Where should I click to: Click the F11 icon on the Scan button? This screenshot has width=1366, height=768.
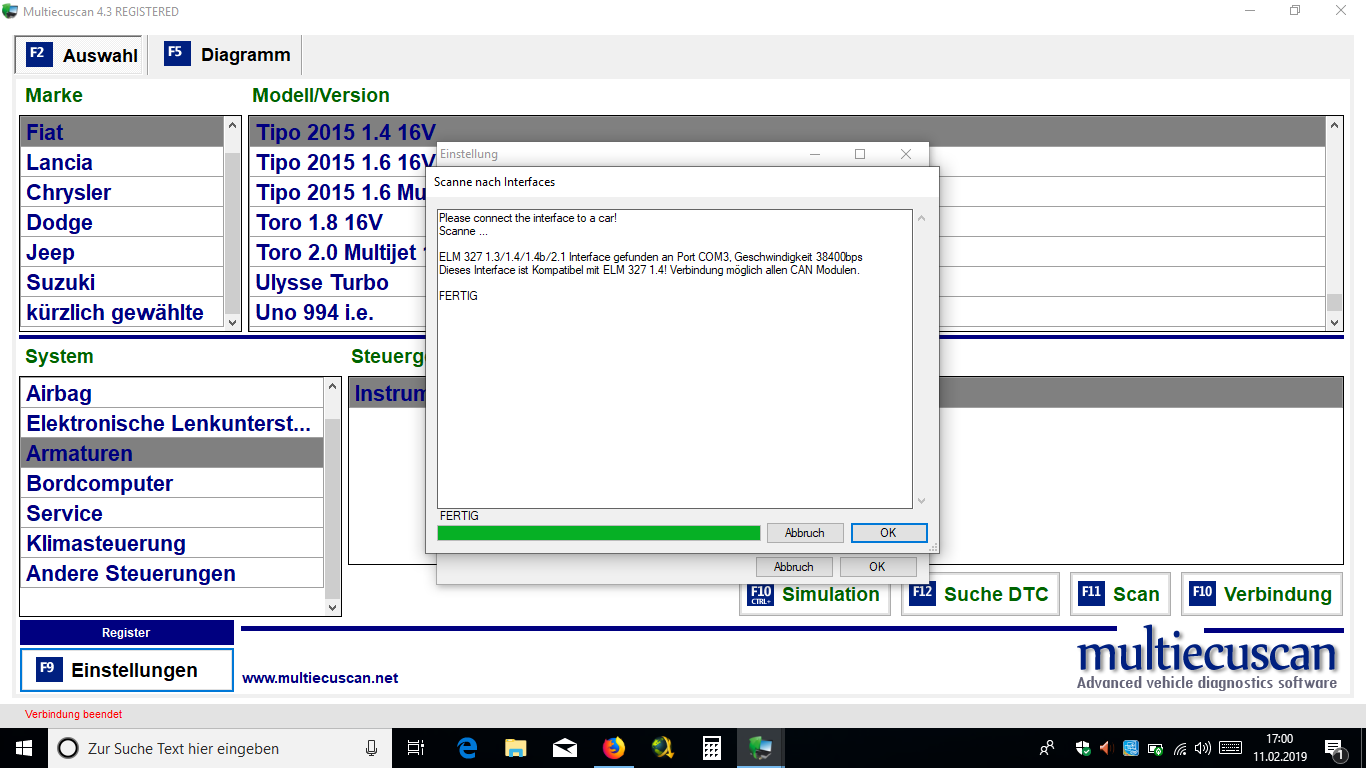(1091, 593)
